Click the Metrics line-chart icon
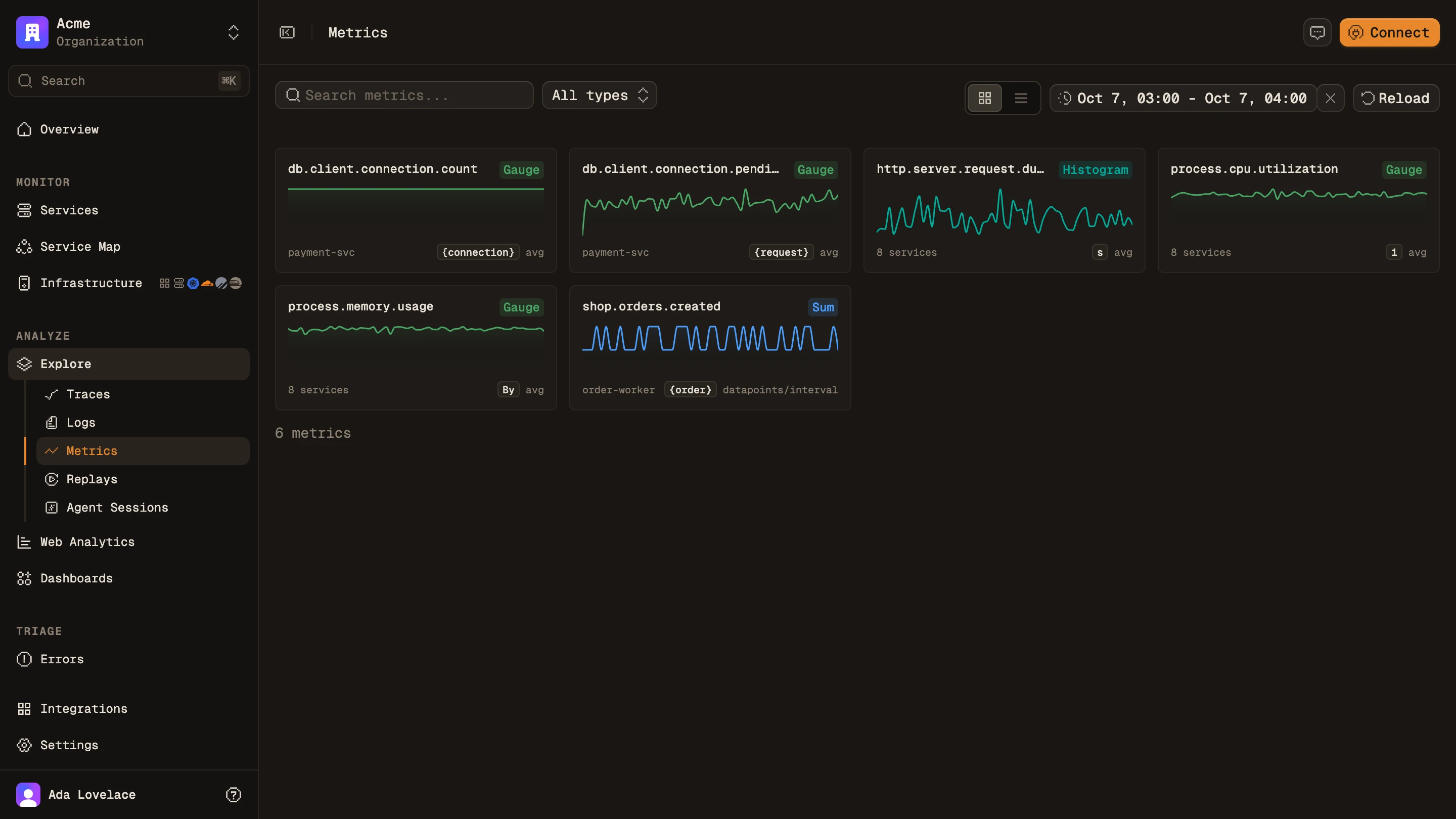This screenshot has width=1456, height=819. pos(52,451)
